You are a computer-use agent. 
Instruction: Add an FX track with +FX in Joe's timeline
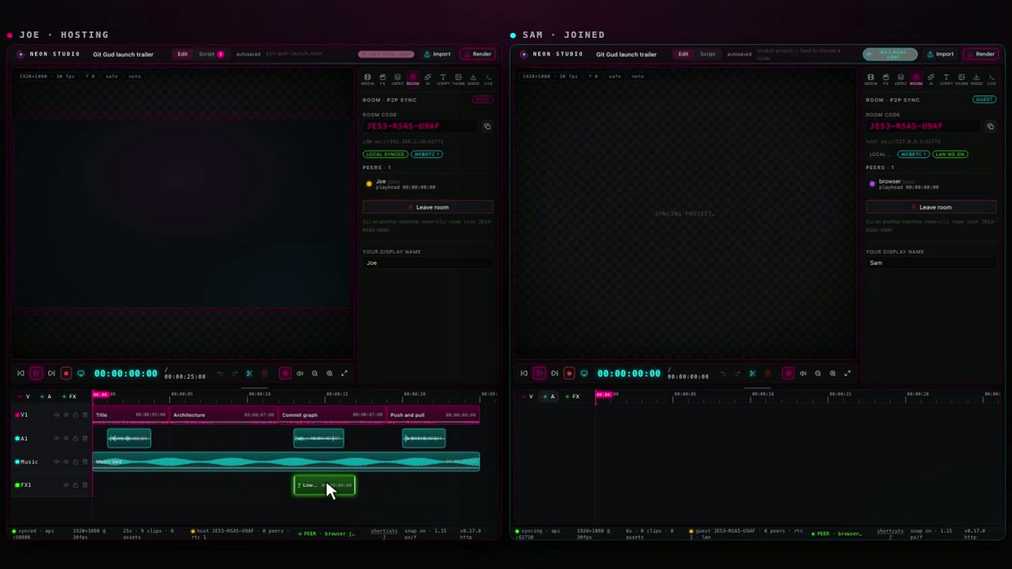[69, 396]
